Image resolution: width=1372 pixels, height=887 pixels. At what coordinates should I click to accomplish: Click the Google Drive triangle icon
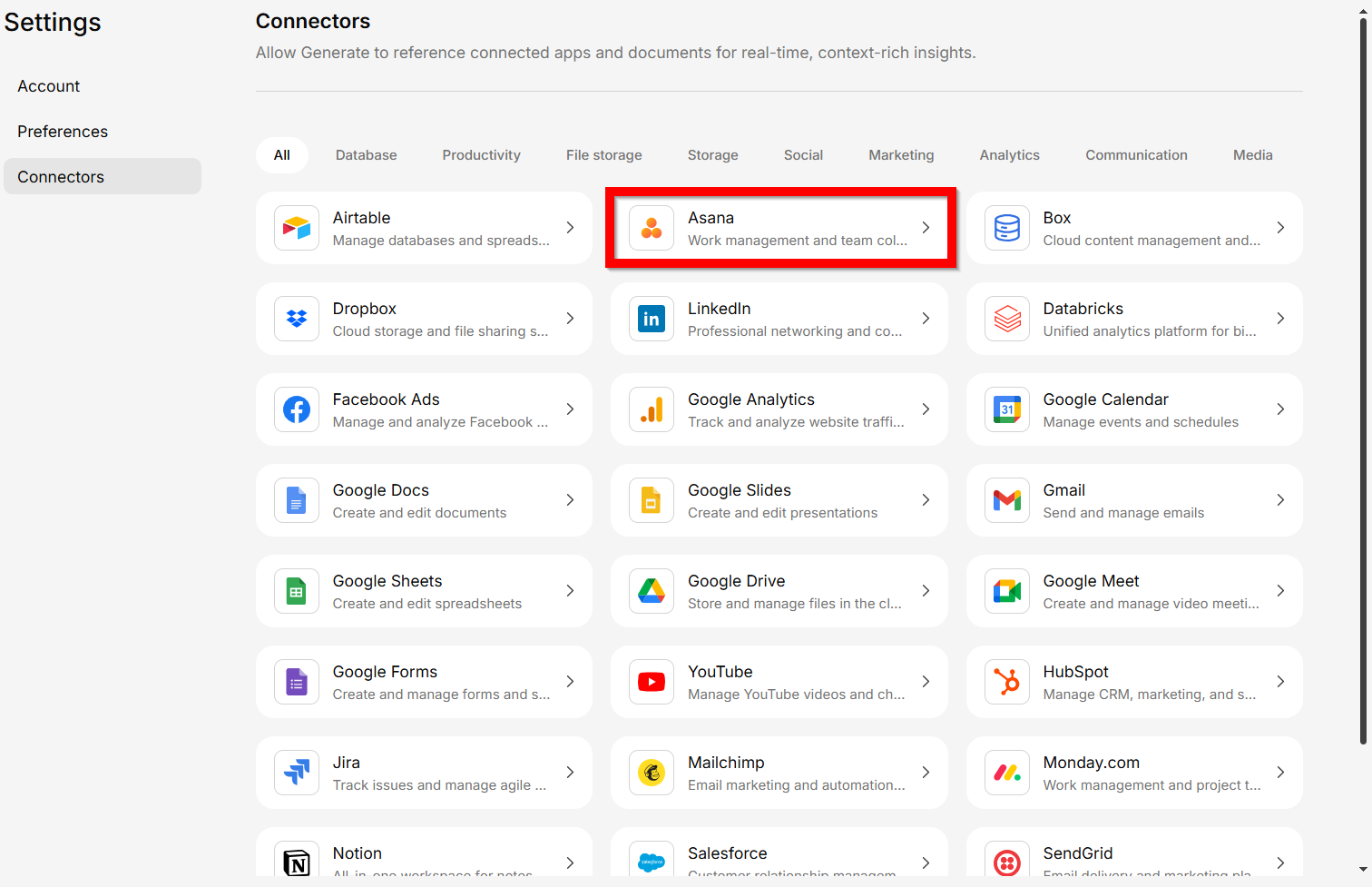(652, 591)
